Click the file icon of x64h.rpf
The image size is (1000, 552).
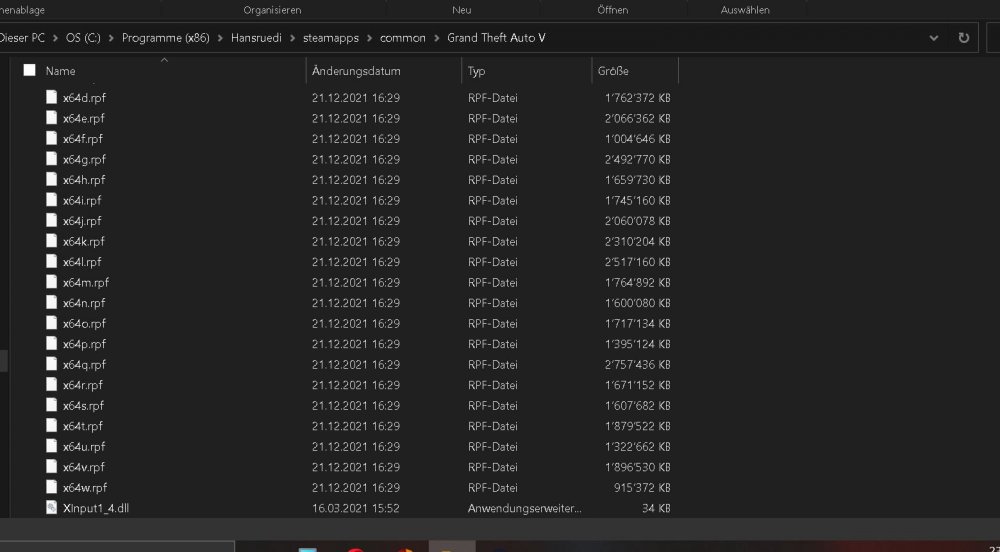coord(52,179)
